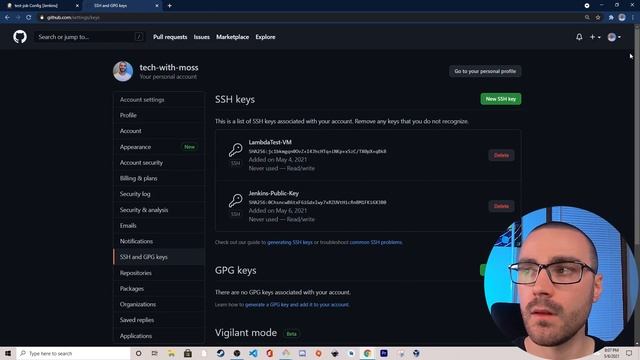Click the LambdaTest-VM key title
The image size is (640, 360).
[x=270, y=142]
